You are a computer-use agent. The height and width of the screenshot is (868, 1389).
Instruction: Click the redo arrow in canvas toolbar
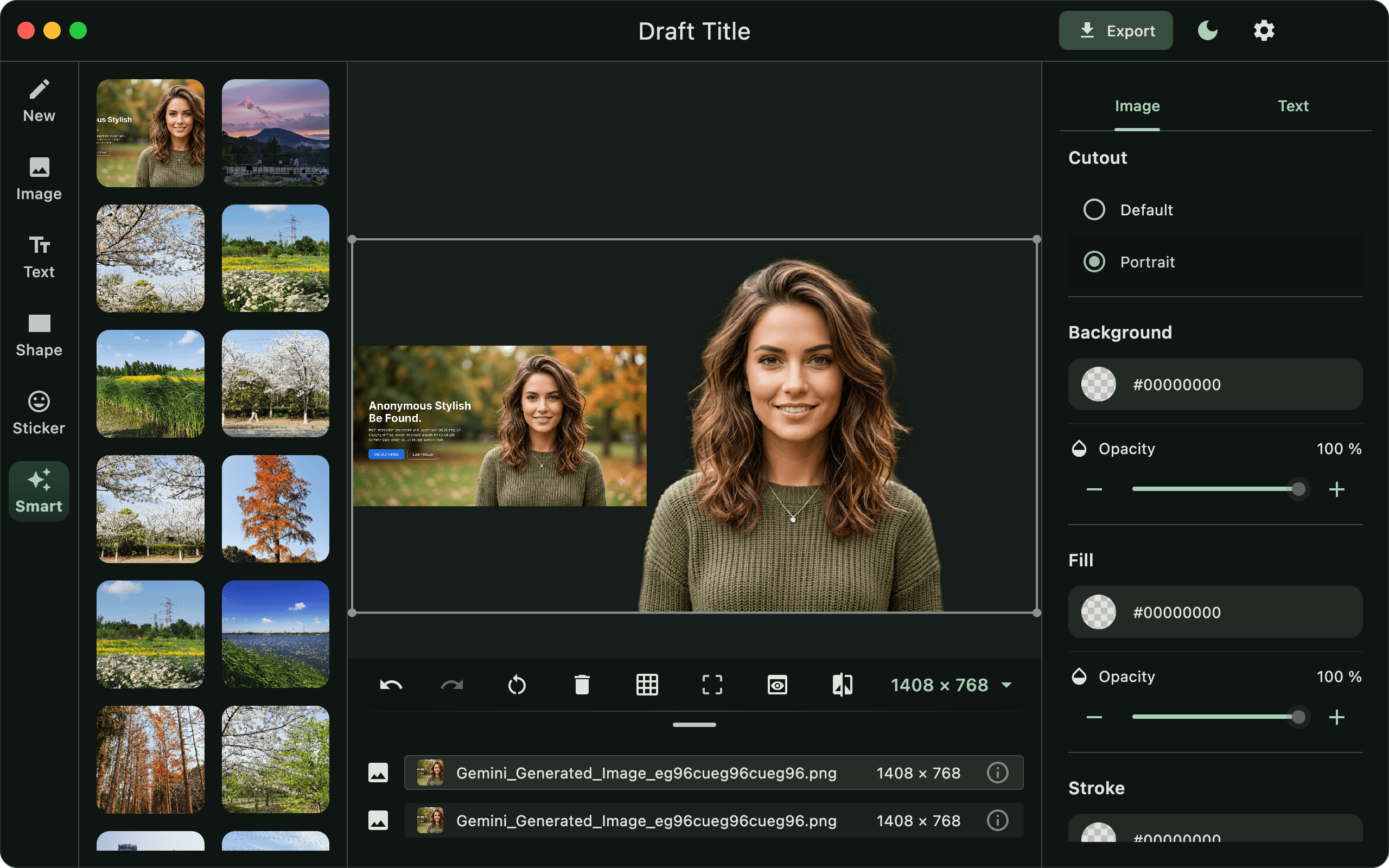(x=452, y=685)
